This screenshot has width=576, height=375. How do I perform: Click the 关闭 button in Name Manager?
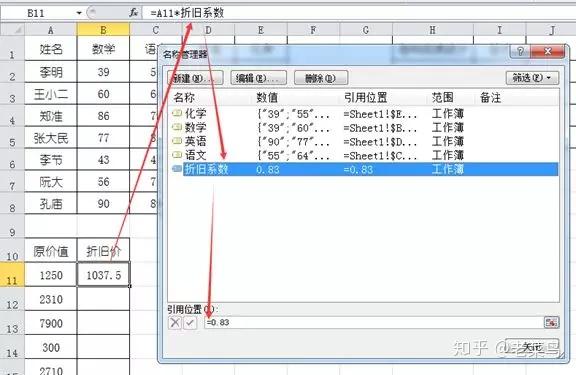pyautogui.click(x=532, y=346)
